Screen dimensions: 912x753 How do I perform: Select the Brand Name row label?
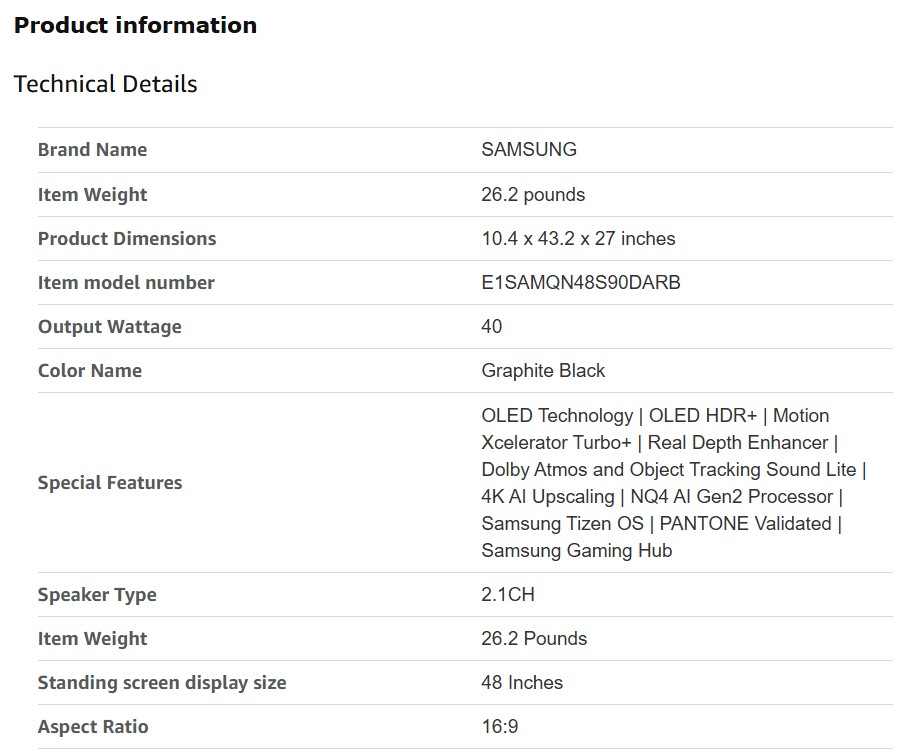[92, 150]
